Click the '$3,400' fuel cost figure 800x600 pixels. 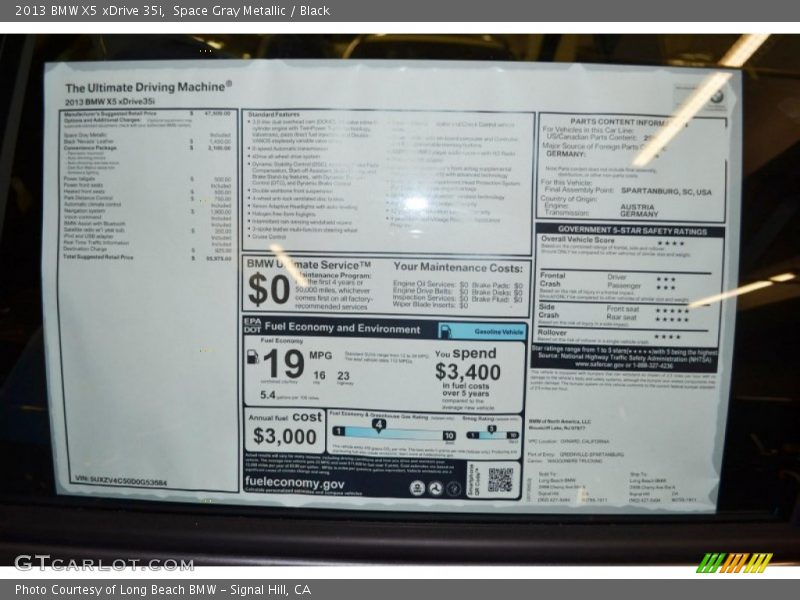point(467,371)
